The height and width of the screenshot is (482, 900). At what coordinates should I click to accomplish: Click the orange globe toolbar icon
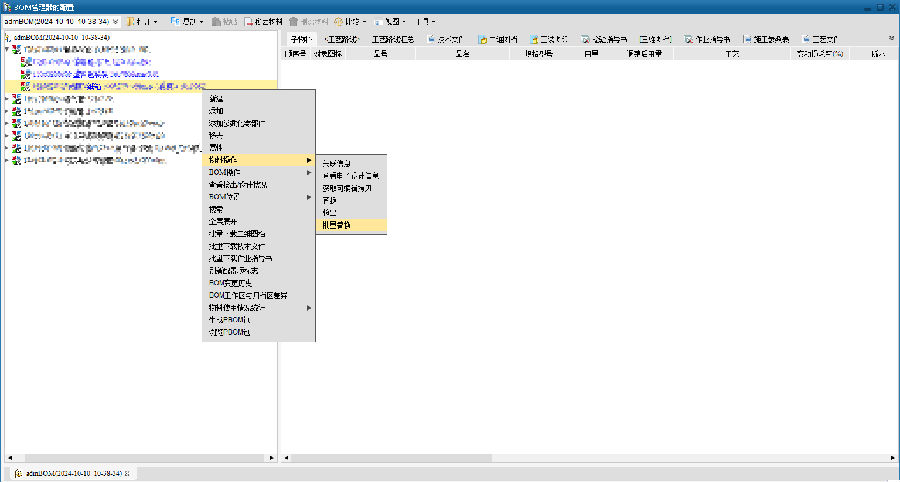[339, 21]
